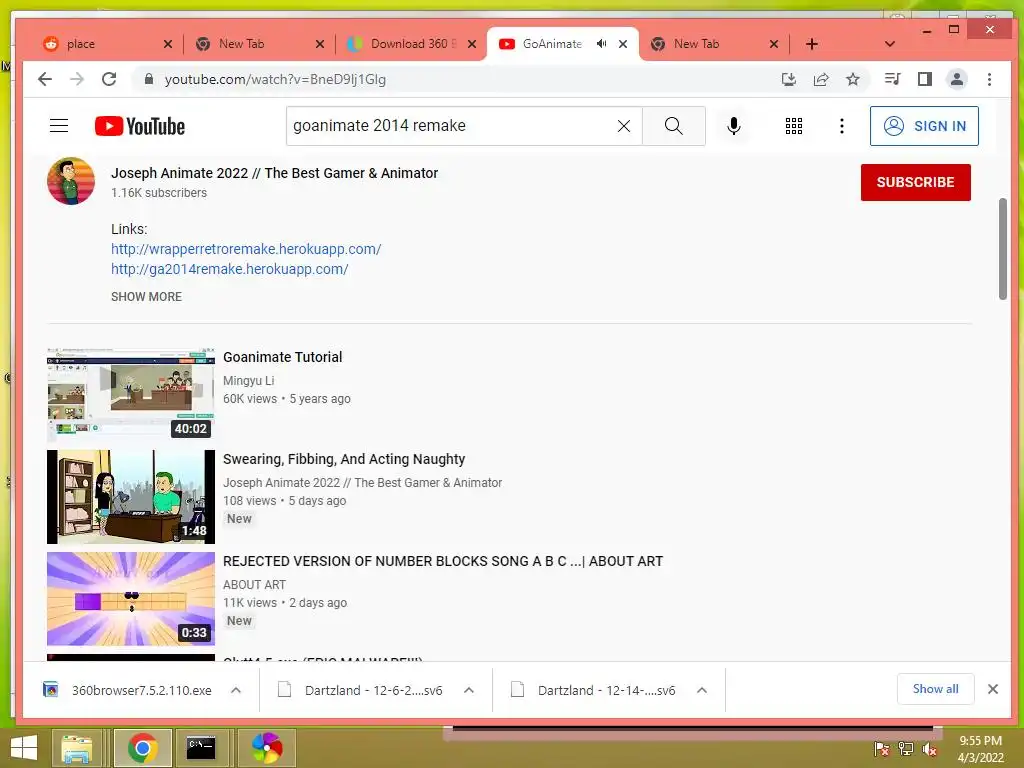Screen dimensions: 1024x768
Task: Open tab search chevron in title bar
Action: pos(889,44)
